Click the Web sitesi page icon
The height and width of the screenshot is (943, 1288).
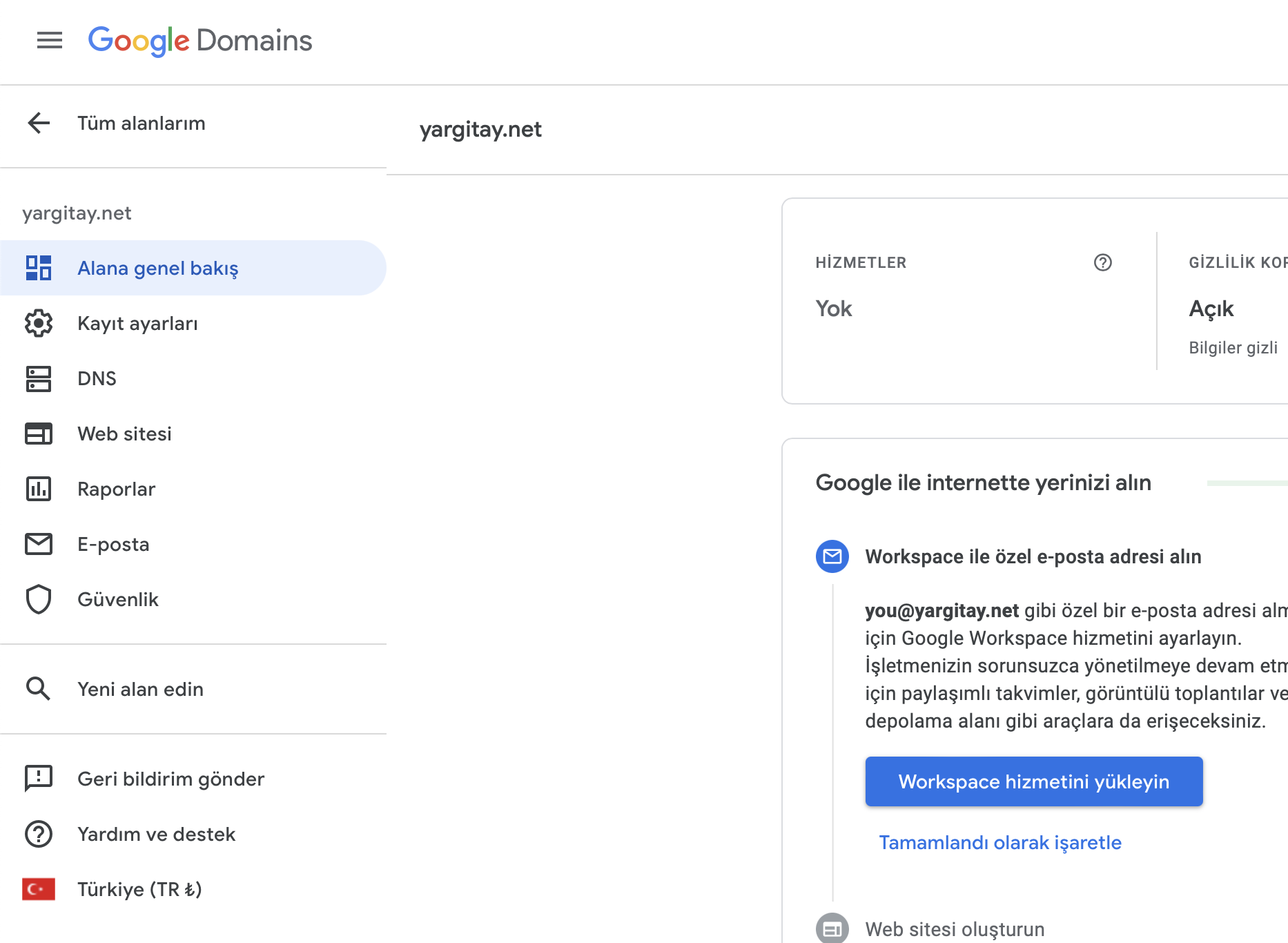tap(39, 434)
